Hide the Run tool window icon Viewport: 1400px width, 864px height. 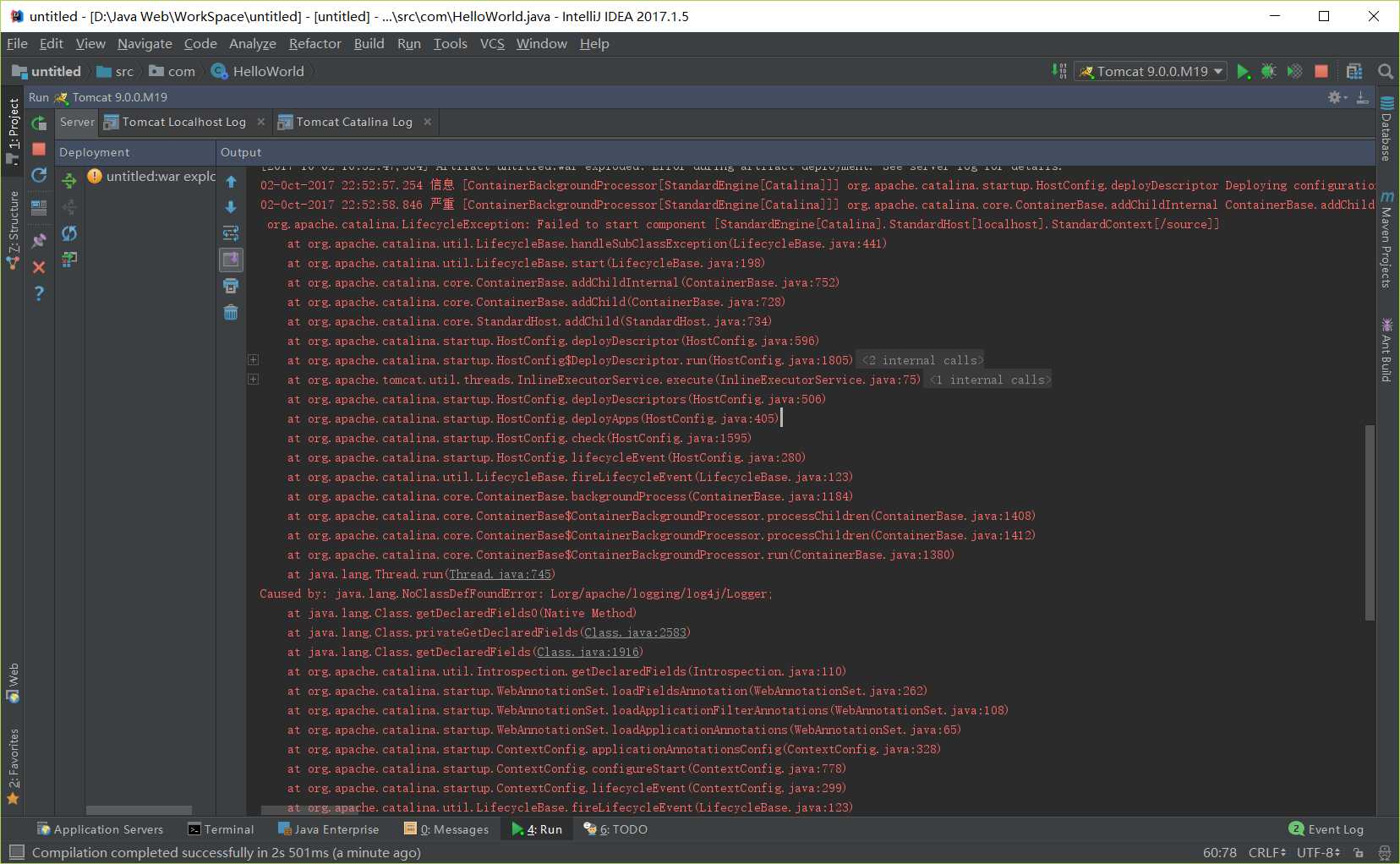1363,98
